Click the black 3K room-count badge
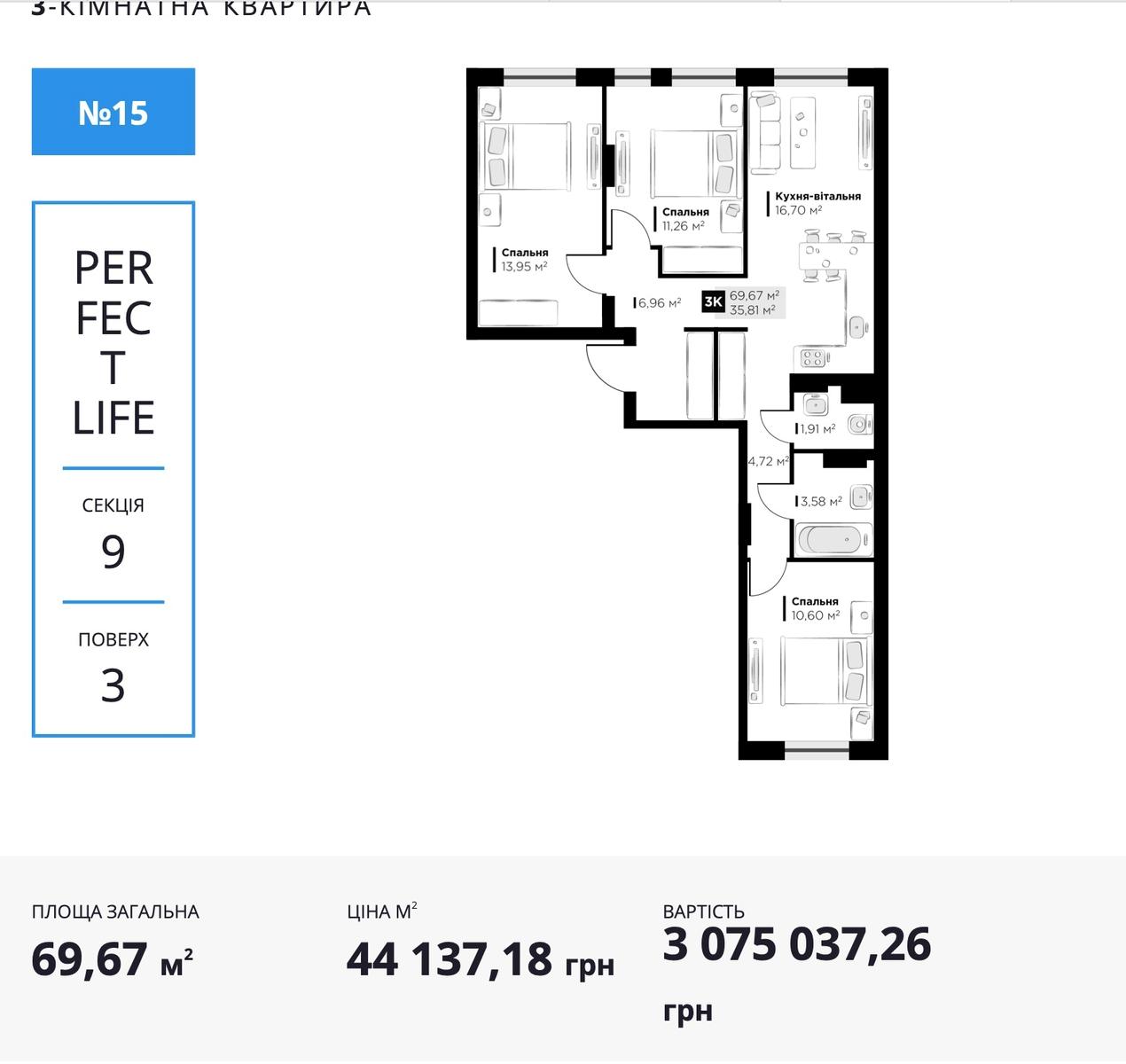Viewport: 1126px width, 1064px height. coord(713,302)
